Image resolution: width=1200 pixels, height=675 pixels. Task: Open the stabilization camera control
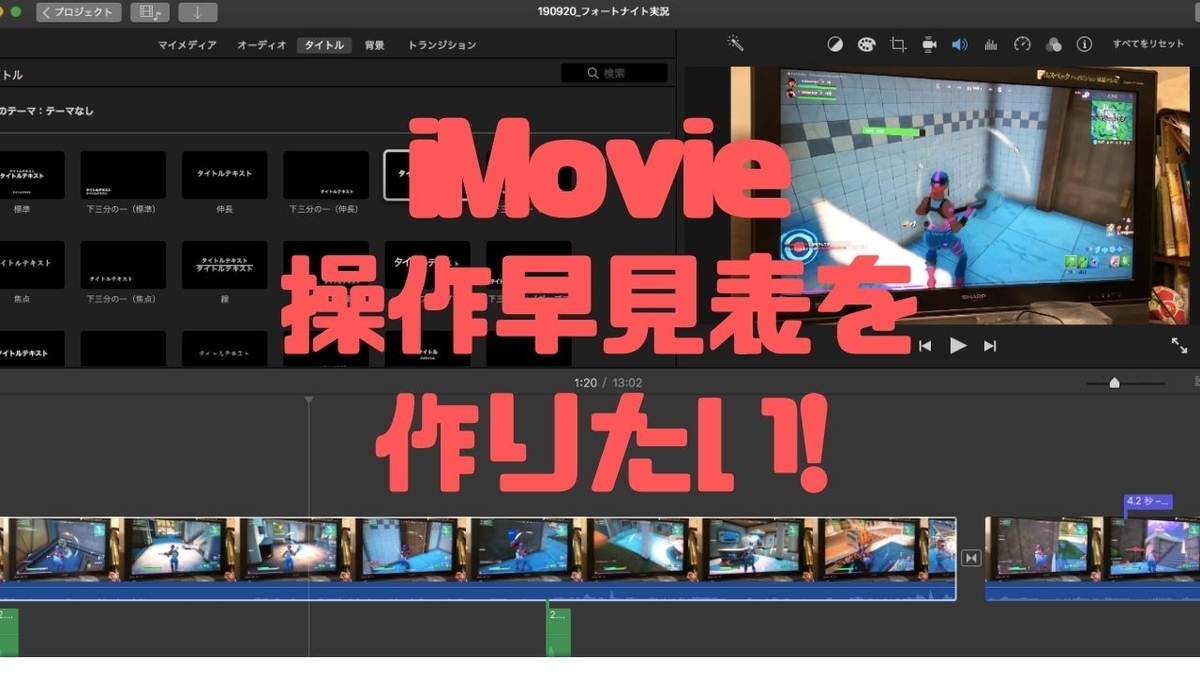pos(929,44)
